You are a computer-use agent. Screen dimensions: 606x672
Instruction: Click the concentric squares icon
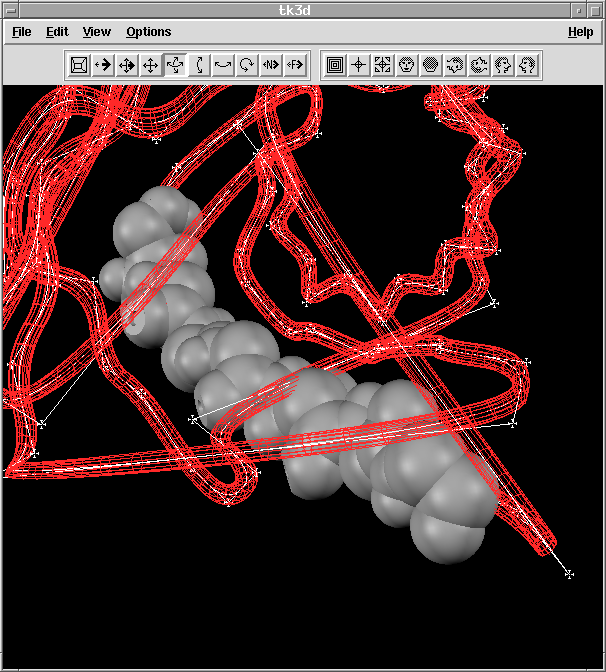coord(335,65)
